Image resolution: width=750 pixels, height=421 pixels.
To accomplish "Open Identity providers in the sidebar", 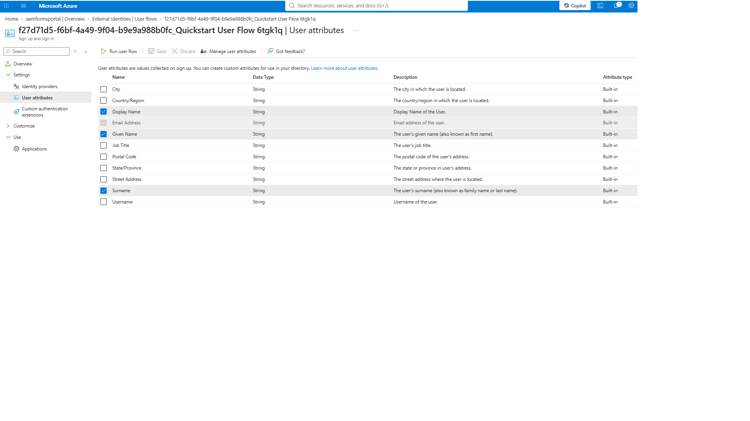I will click(x=39, y=87).
